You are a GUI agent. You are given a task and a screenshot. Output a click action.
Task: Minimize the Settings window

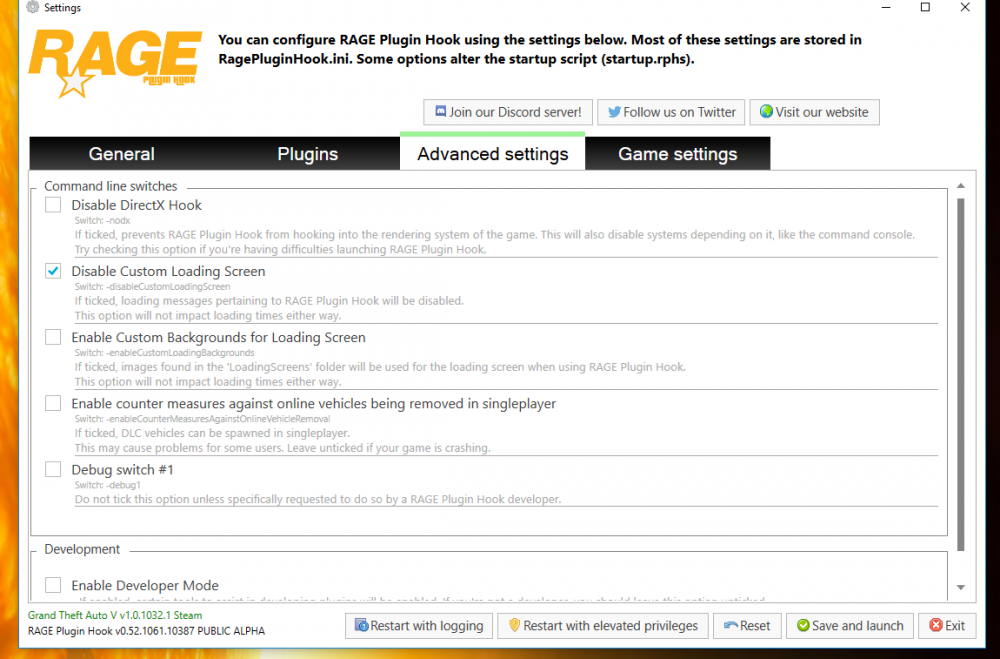click(886, 8)
